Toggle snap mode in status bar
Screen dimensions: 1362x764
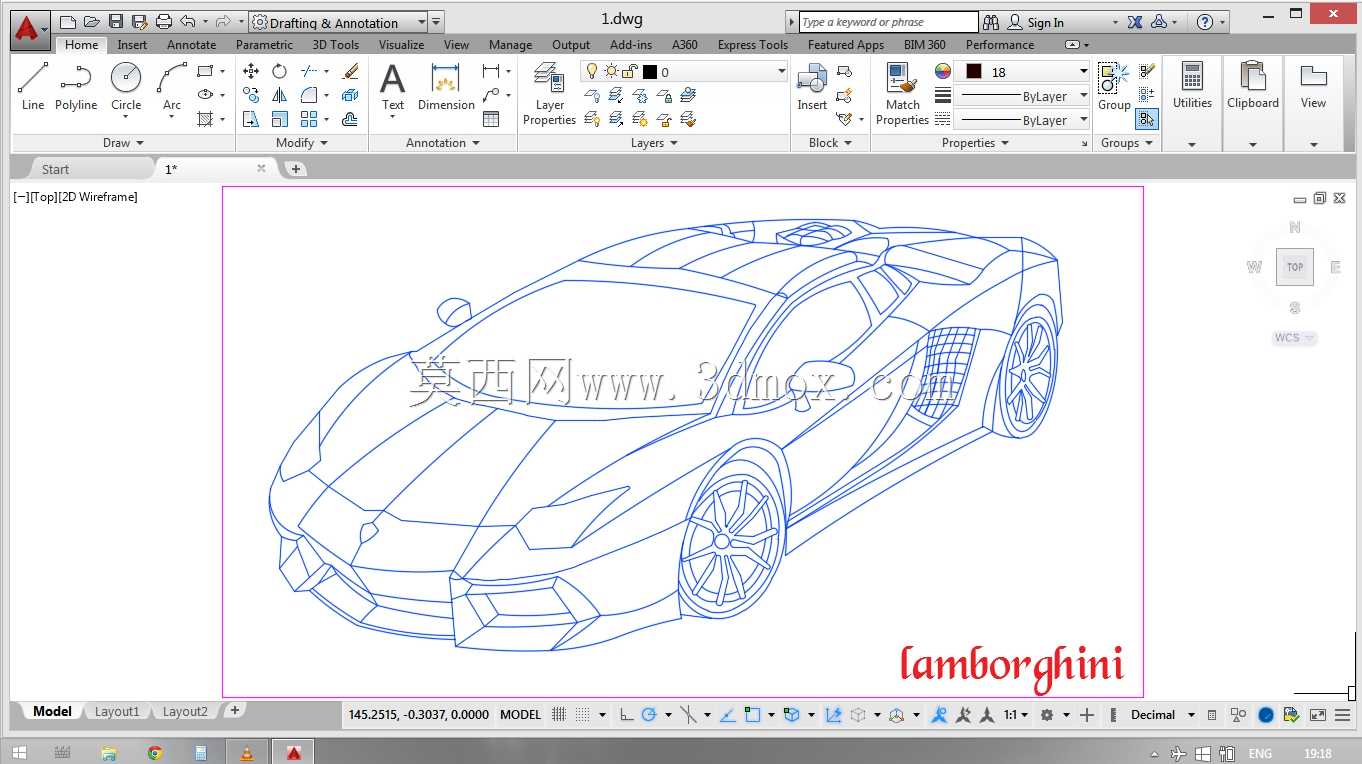(x=583, y=714)
